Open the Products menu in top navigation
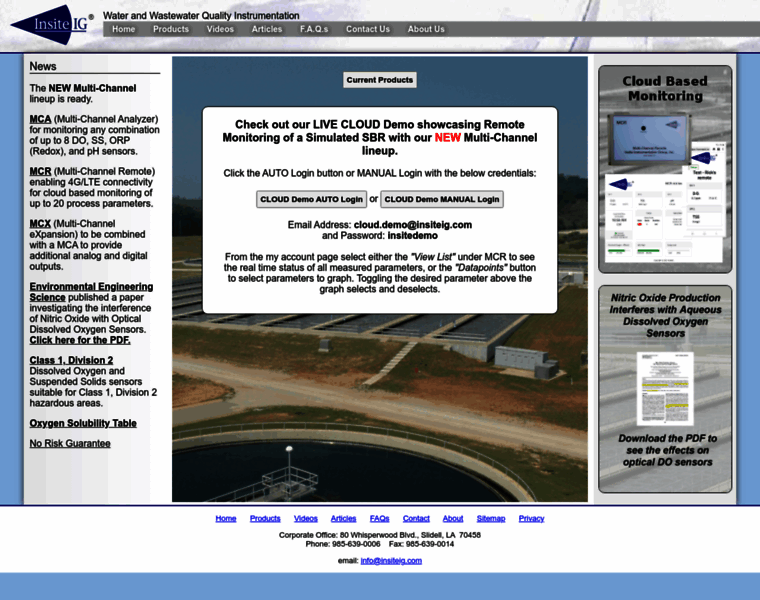 point(171,29)
